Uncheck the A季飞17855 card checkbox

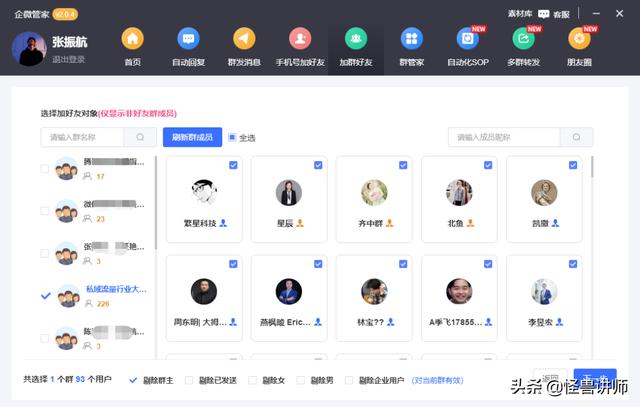point(488,264)
